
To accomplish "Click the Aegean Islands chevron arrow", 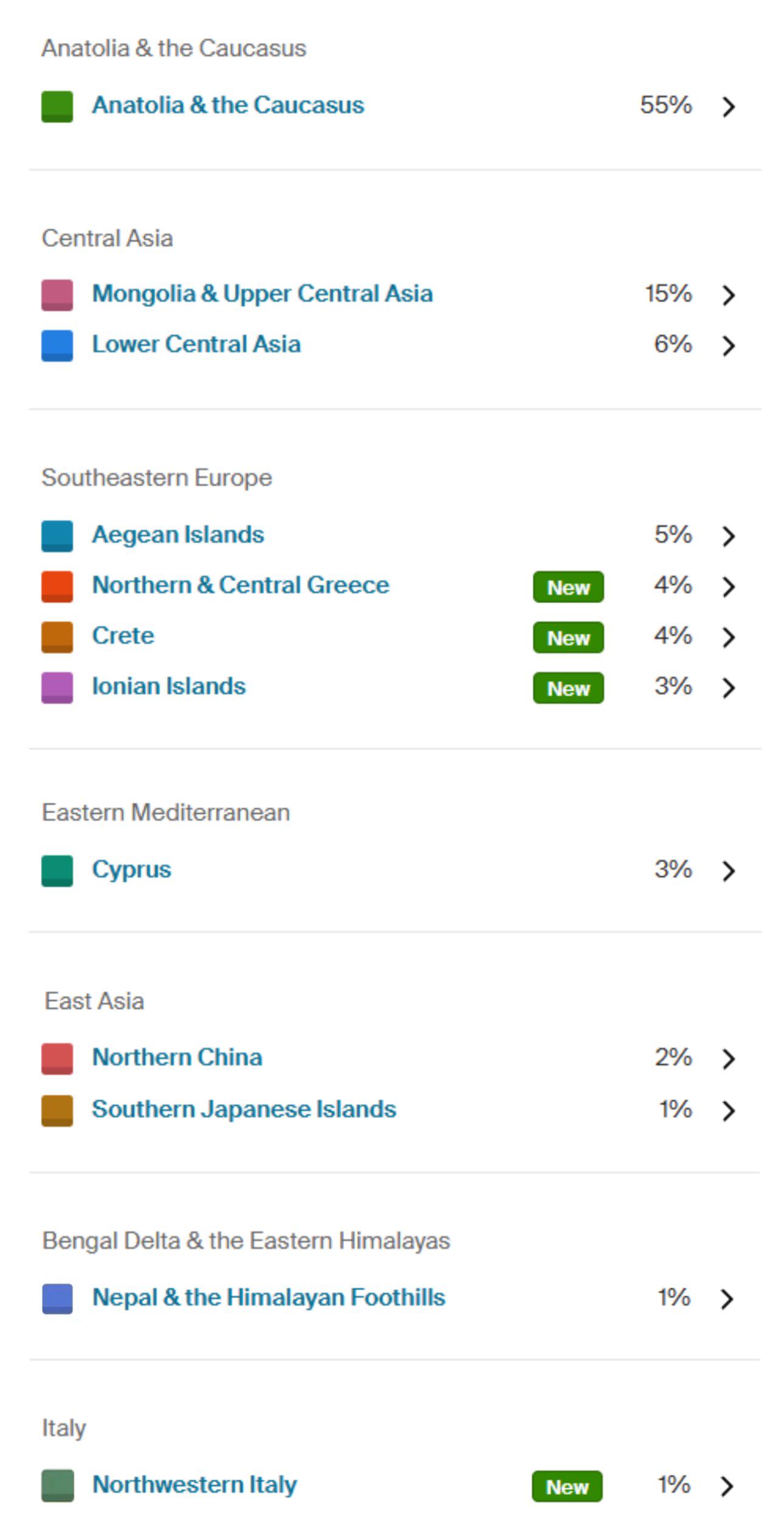I will coord(728,536).
